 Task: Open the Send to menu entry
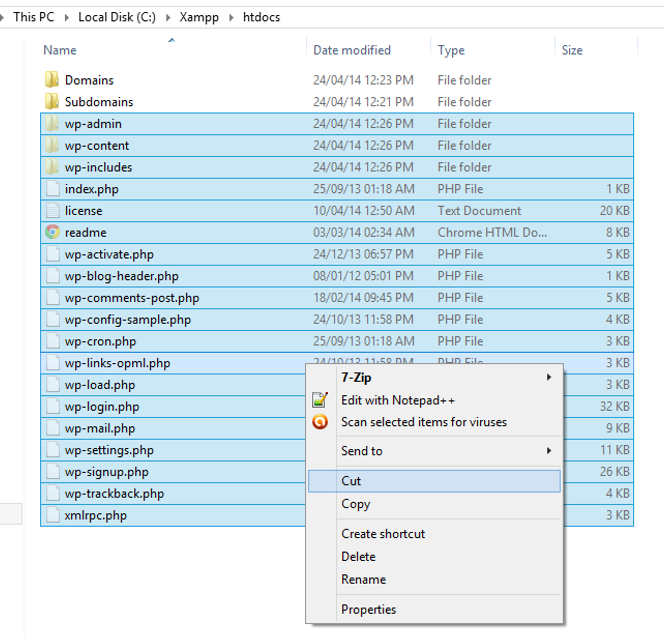coord(434,450)
